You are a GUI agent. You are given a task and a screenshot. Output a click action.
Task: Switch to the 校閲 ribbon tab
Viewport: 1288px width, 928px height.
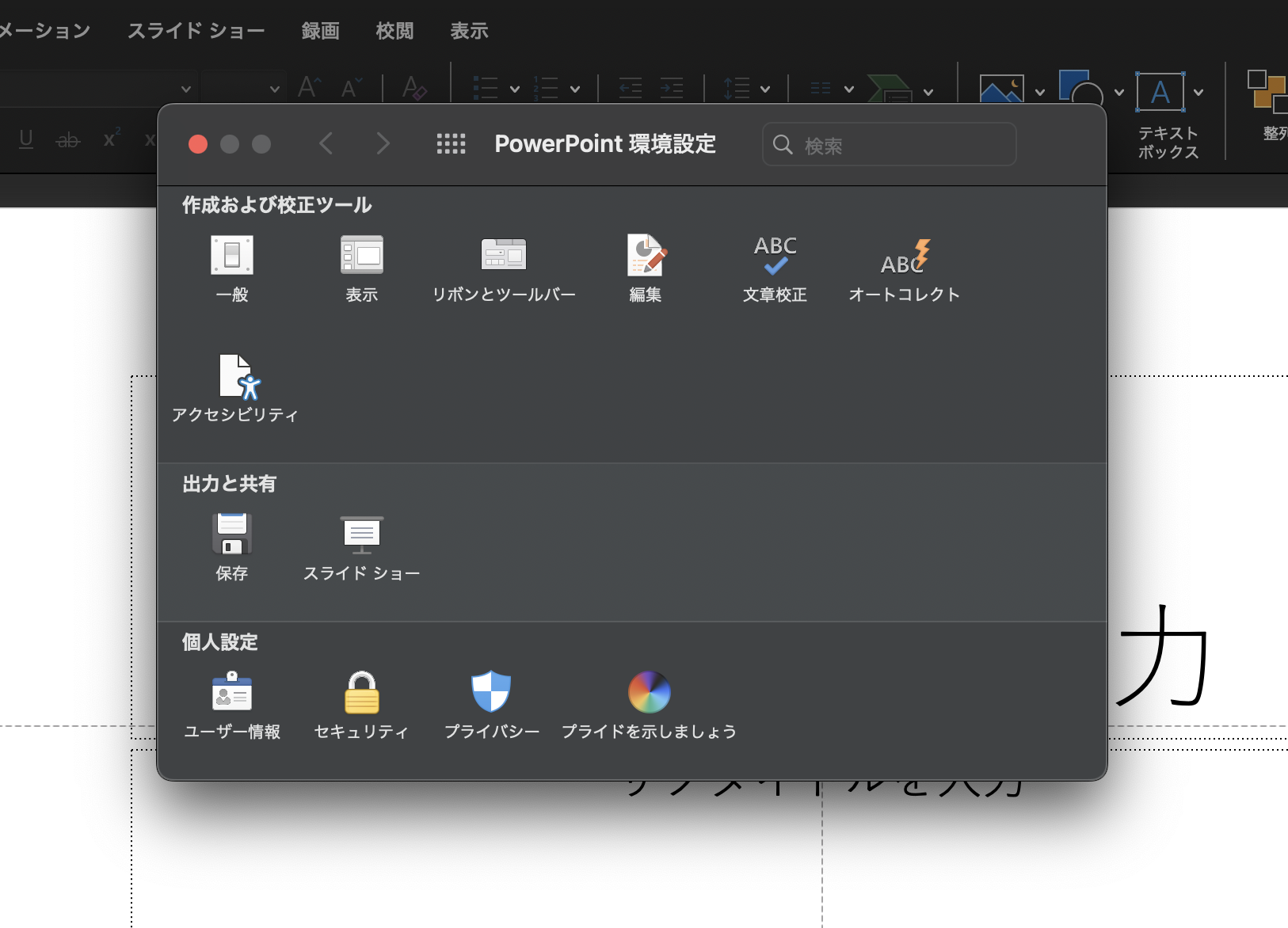click(x=395, y=31)
